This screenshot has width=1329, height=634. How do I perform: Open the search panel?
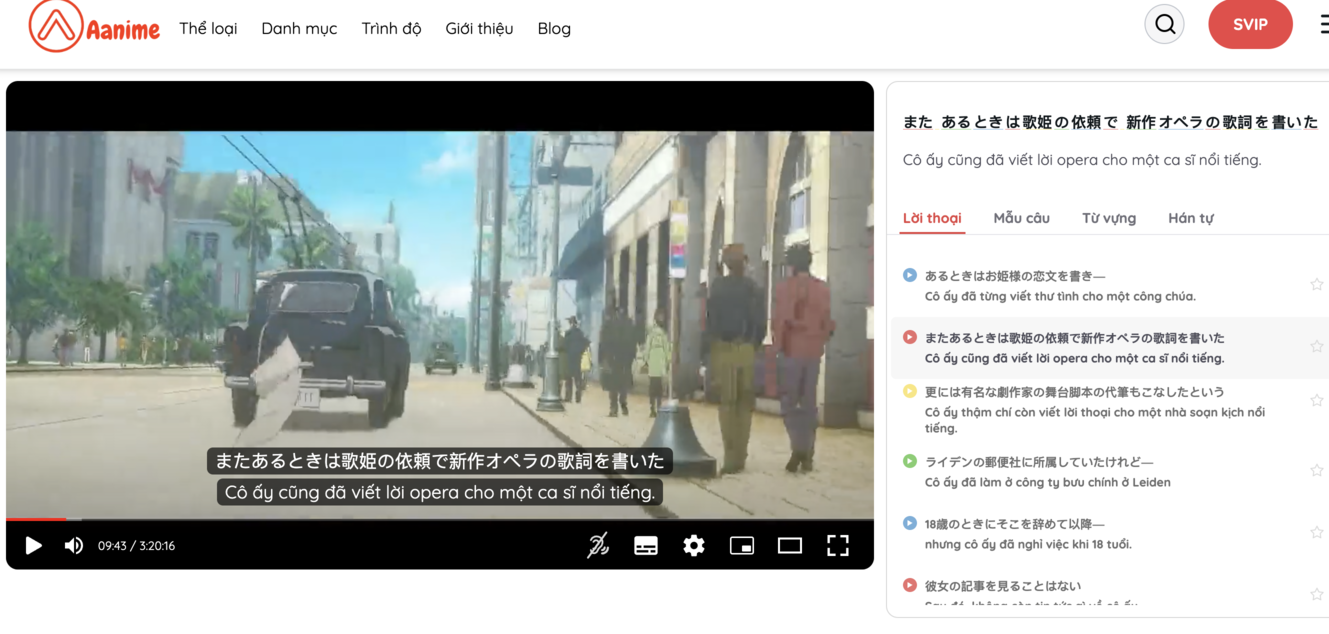coord(1163,23)
